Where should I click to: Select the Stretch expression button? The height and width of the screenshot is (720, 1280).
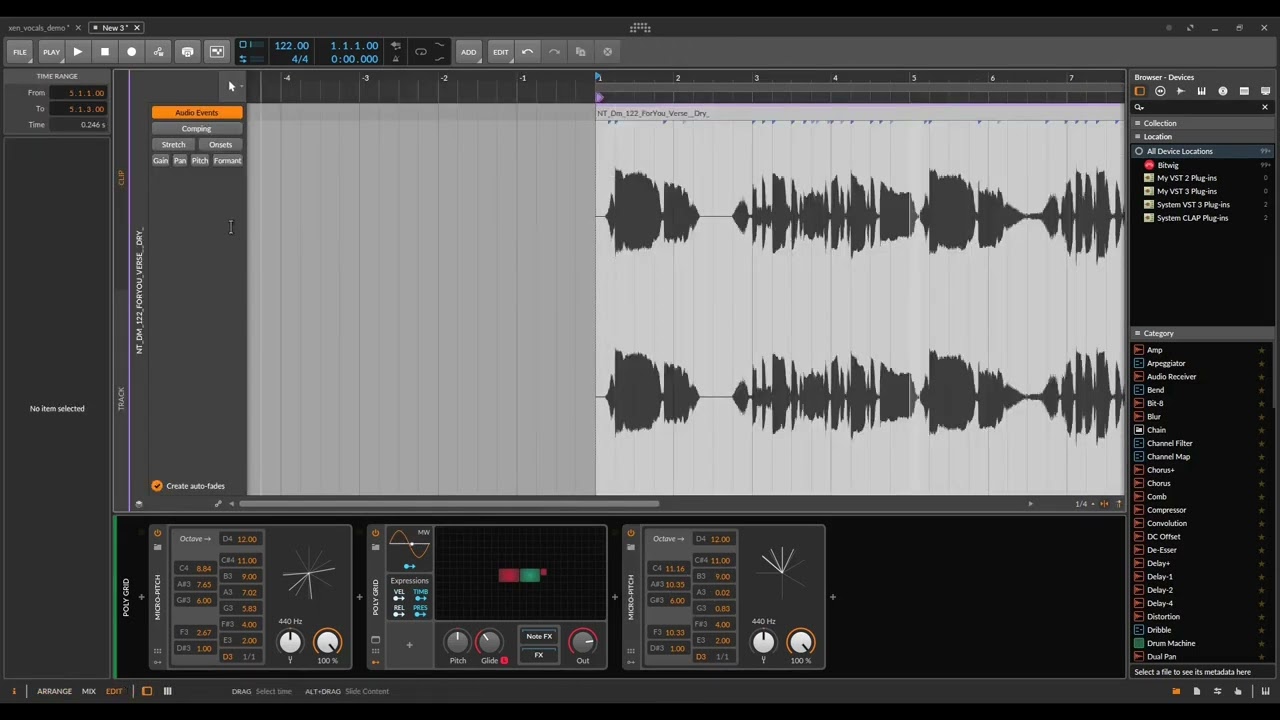pos(174,145)
